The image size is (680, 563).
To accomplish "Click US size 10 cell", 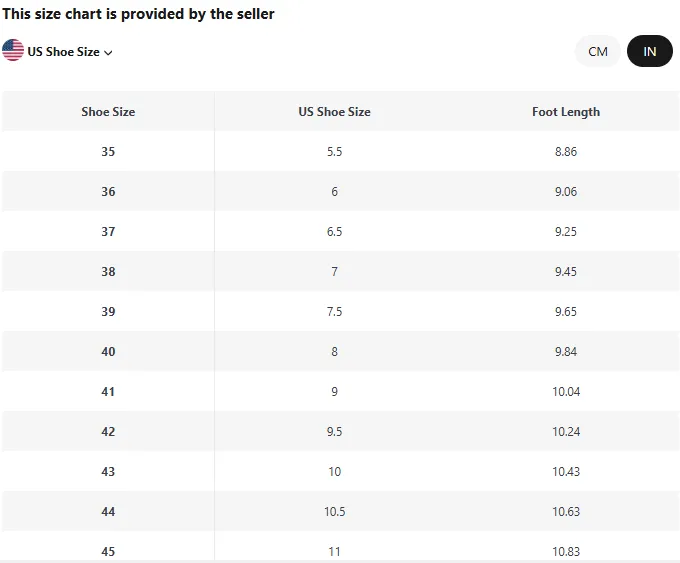I will 334,471.
